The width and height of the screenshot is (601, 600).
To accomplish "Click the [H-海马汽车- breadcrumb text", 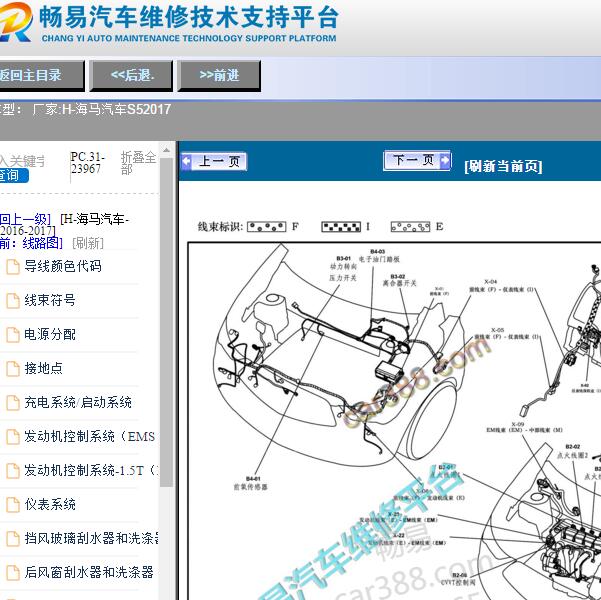I will 94,219.
